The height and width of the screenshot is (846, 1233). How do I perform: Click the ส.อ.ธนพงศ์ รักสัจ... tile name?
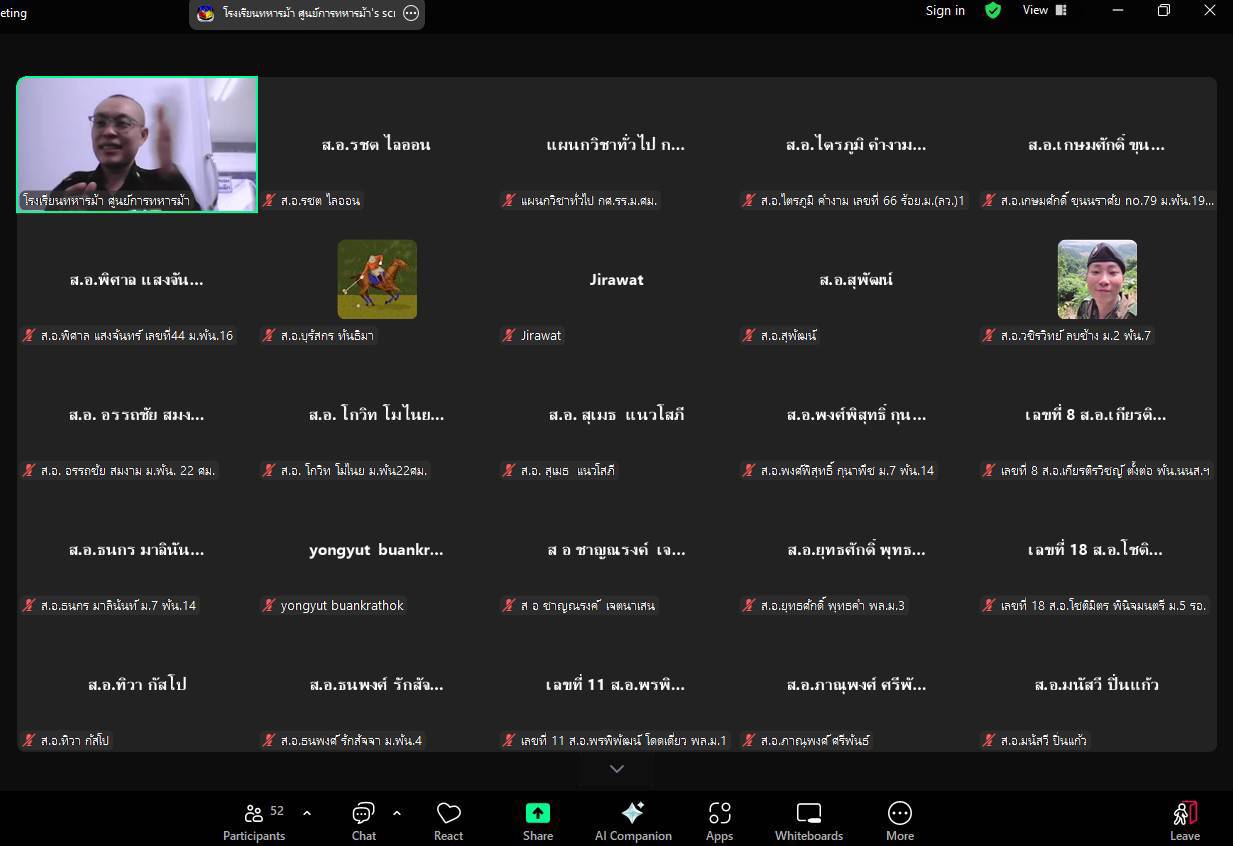(x=376, y=685)
